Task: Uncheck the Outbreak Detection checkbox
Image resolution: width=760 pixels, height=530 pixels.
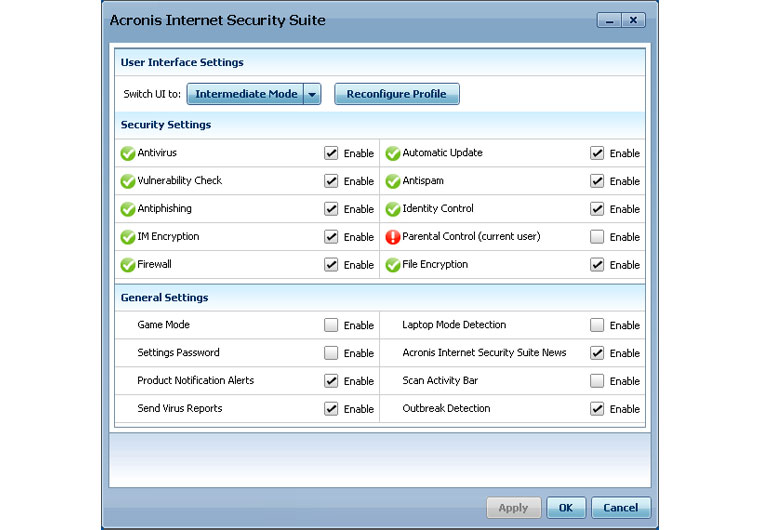Action: pos(597,409)
